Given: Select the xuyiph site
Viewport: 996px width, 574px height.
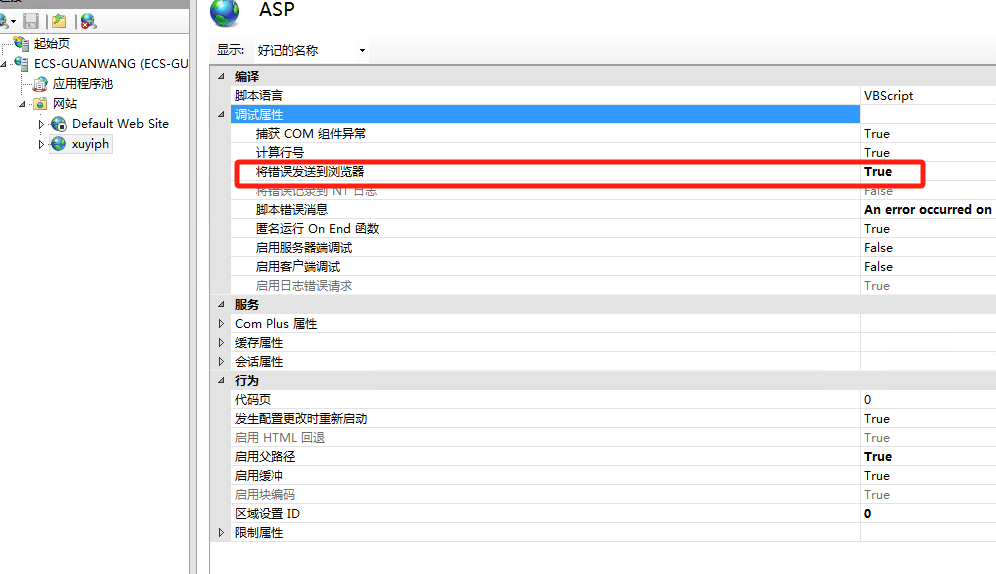Looking at the screenshot, I should [x=90, y=144].
